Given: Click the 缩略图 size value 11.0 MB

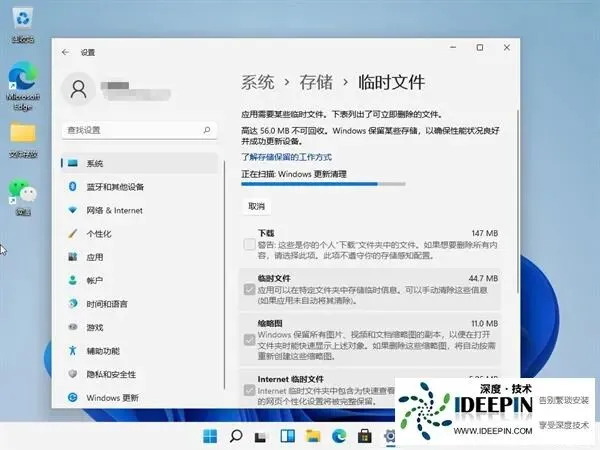Looking at the screenshot, I should [x=484, y=323].
